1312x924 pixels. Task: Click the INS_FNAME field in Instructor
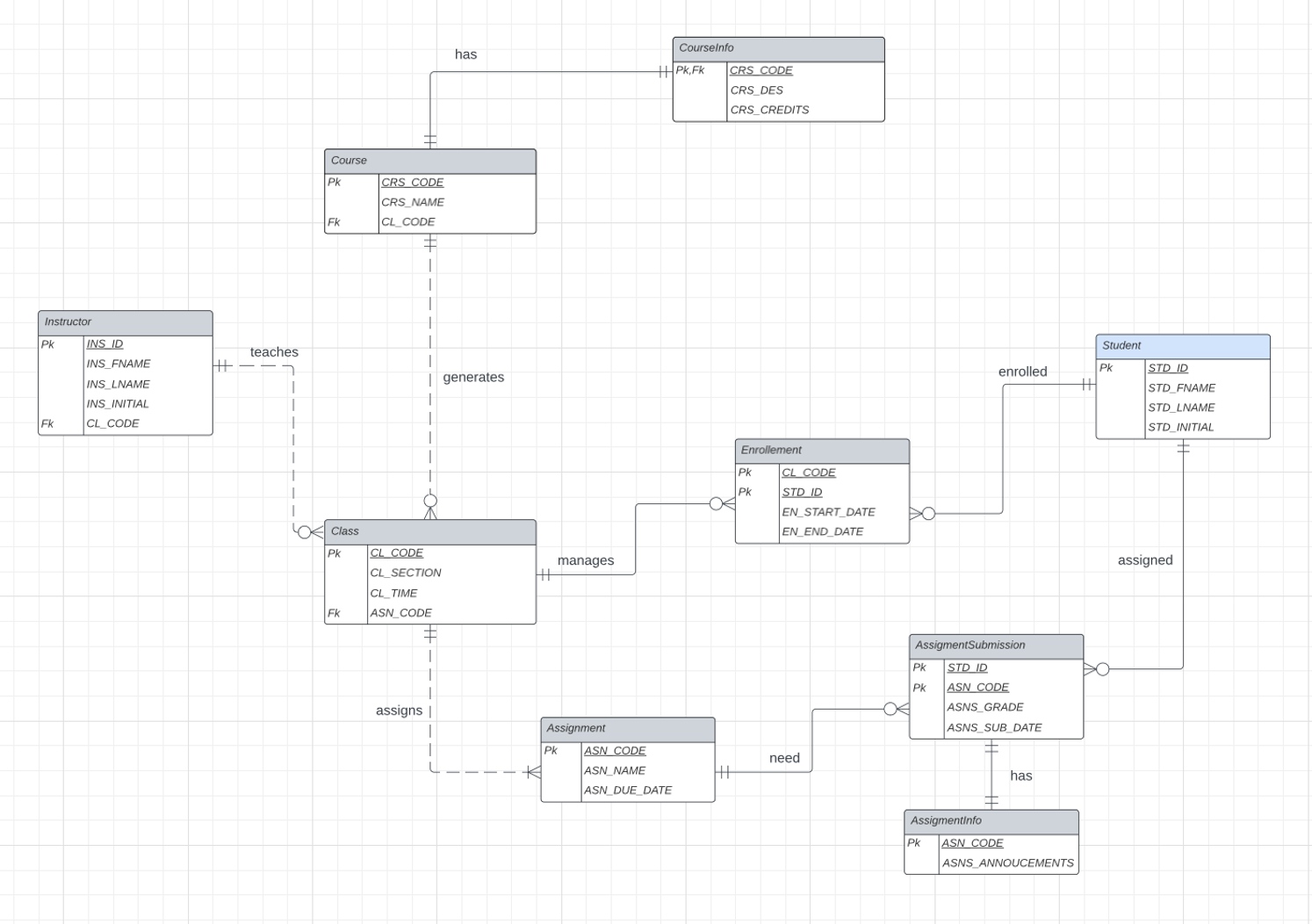(119, 363)
